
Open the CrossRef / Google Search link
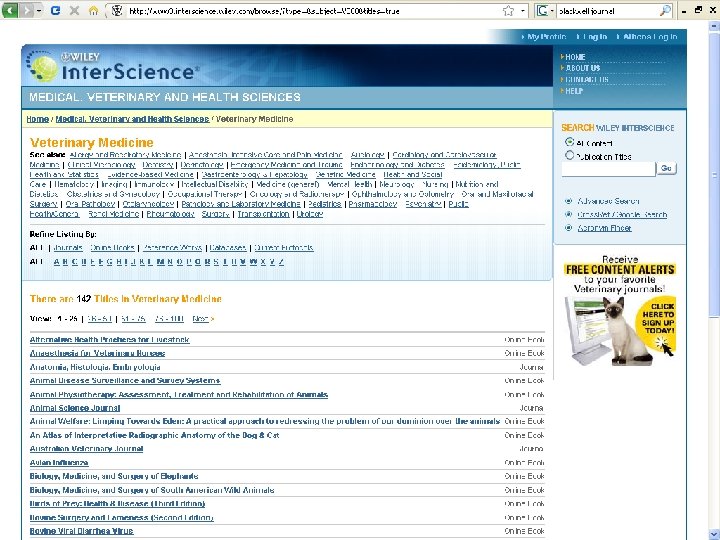click(x=622, y=214)
